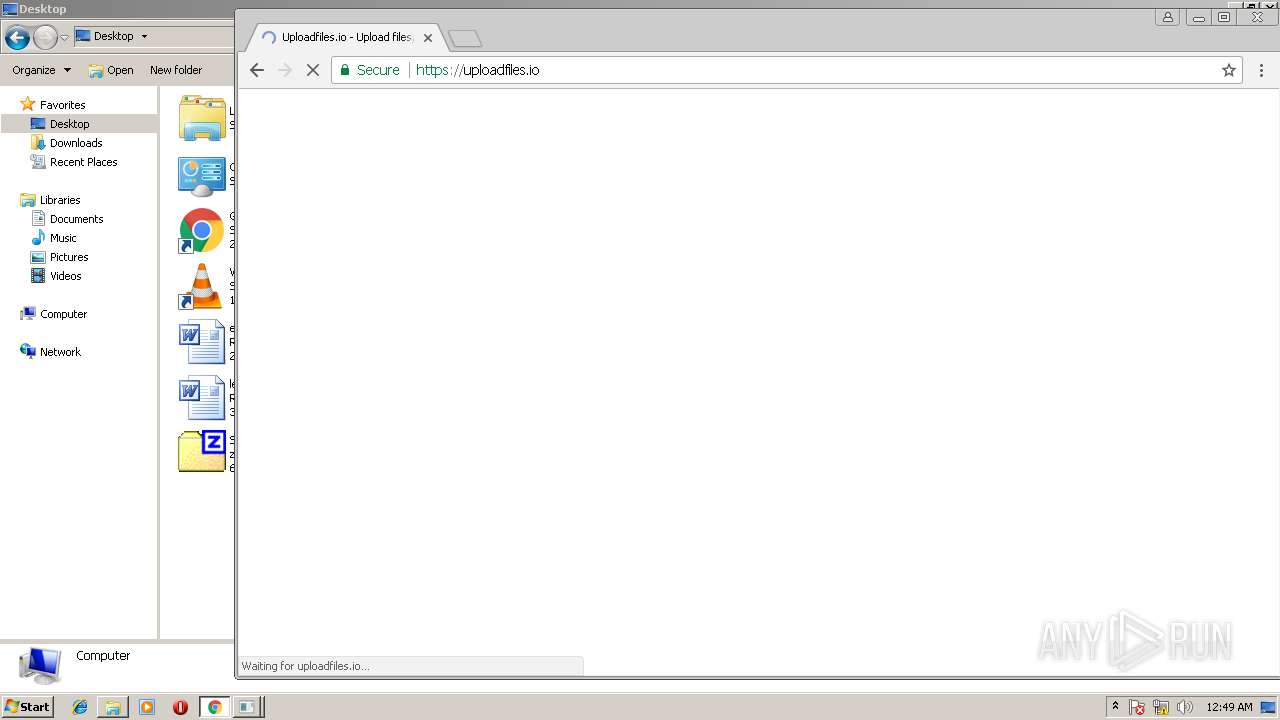Select Libraries in navigation pane
Image resolution: width=1280 pixels, height=720 pixels.
point(60,200)
